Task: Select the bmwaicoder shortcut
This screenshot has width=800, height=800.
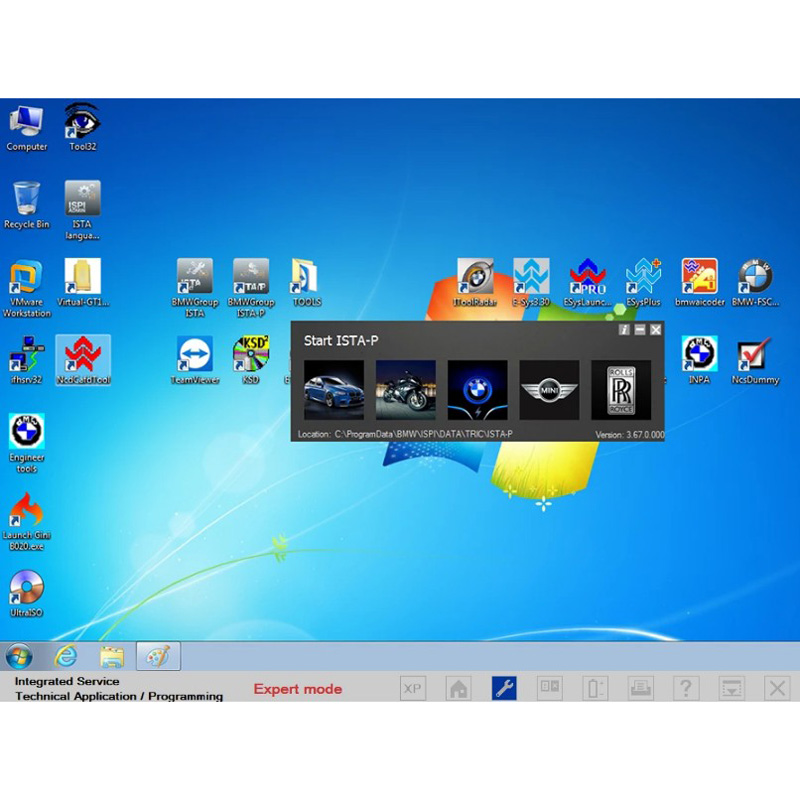Action: point(699,283)
